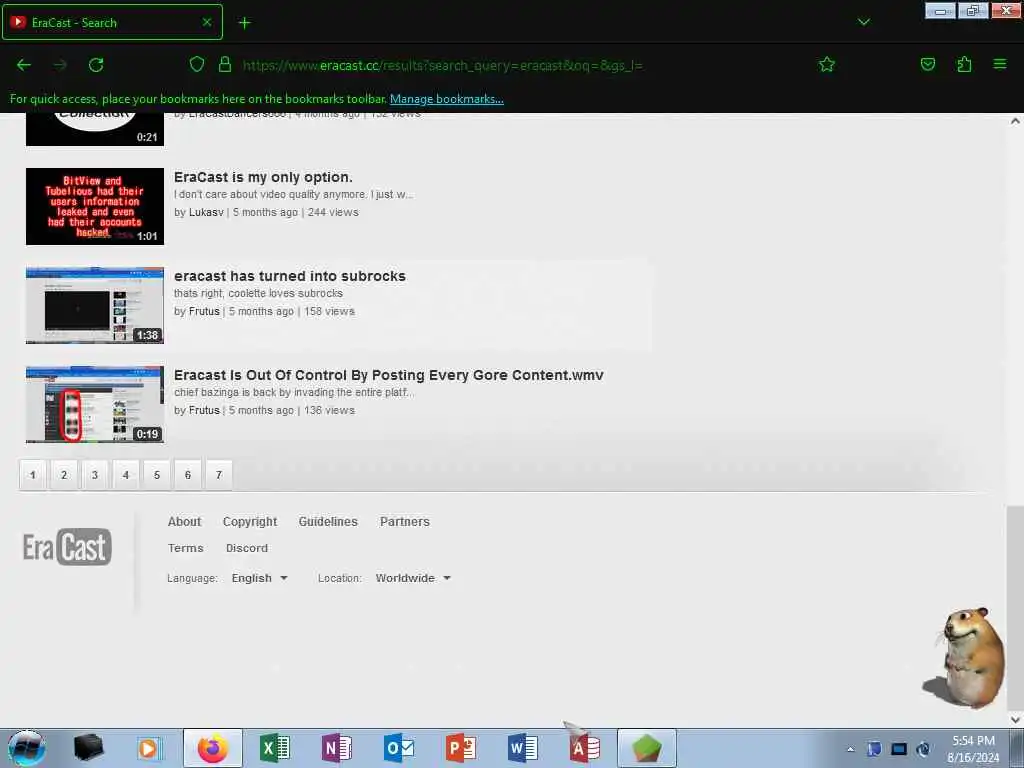
Task: Go to results page 5
Action: [x=157, y=475]
